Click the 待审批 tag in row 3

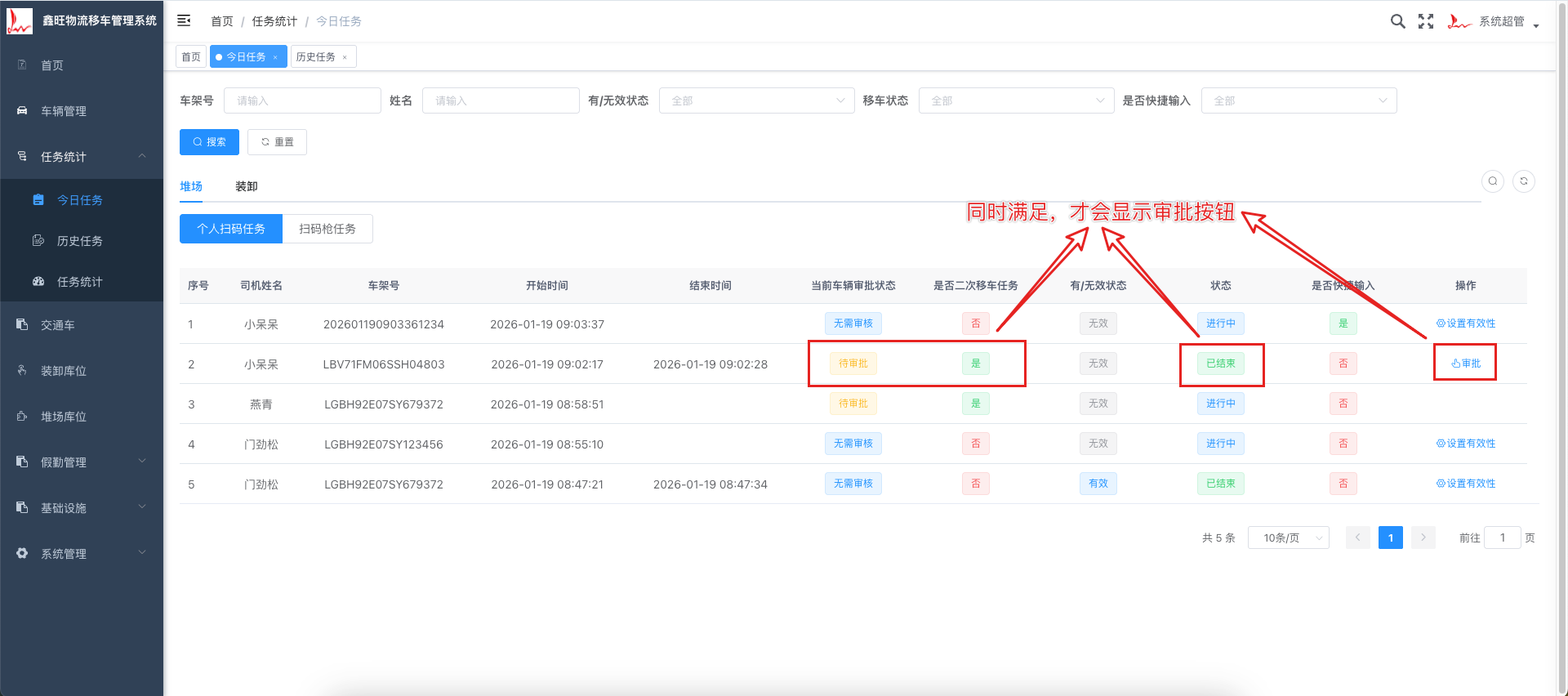[x=853, y=404]
